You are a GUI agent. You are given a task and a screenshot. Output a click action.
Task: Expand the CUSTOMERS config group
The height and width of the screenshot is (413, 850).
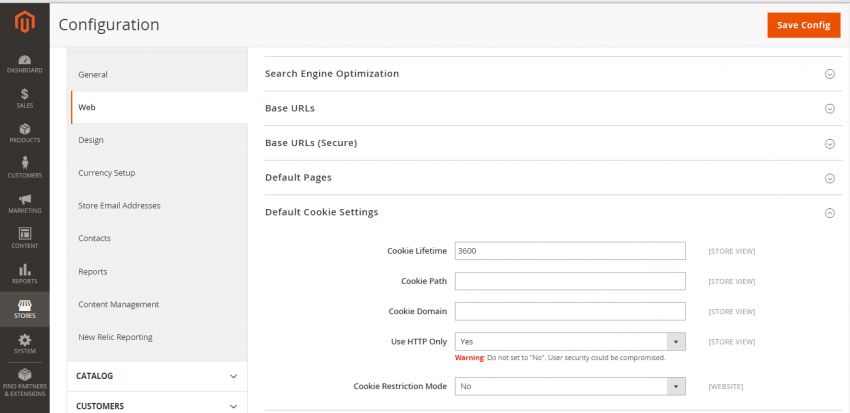tap(157, 406)
